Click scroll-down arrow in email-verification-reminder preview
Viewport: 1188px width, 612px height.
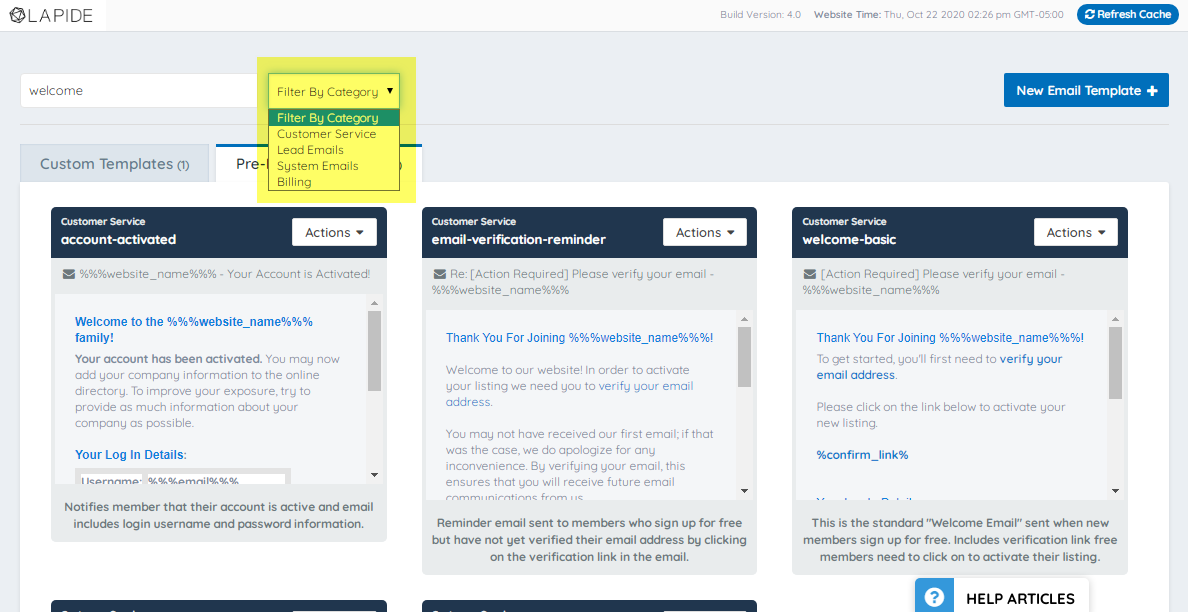click(x=745, y=491)
